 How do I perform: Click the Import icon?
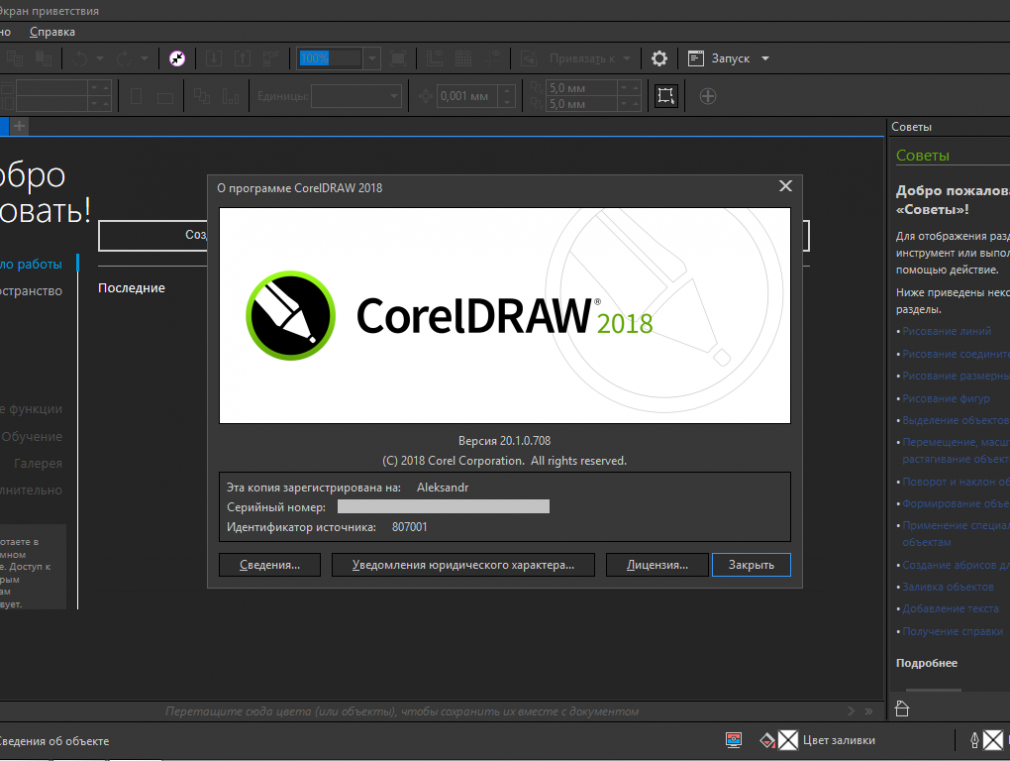pos(214,59)
